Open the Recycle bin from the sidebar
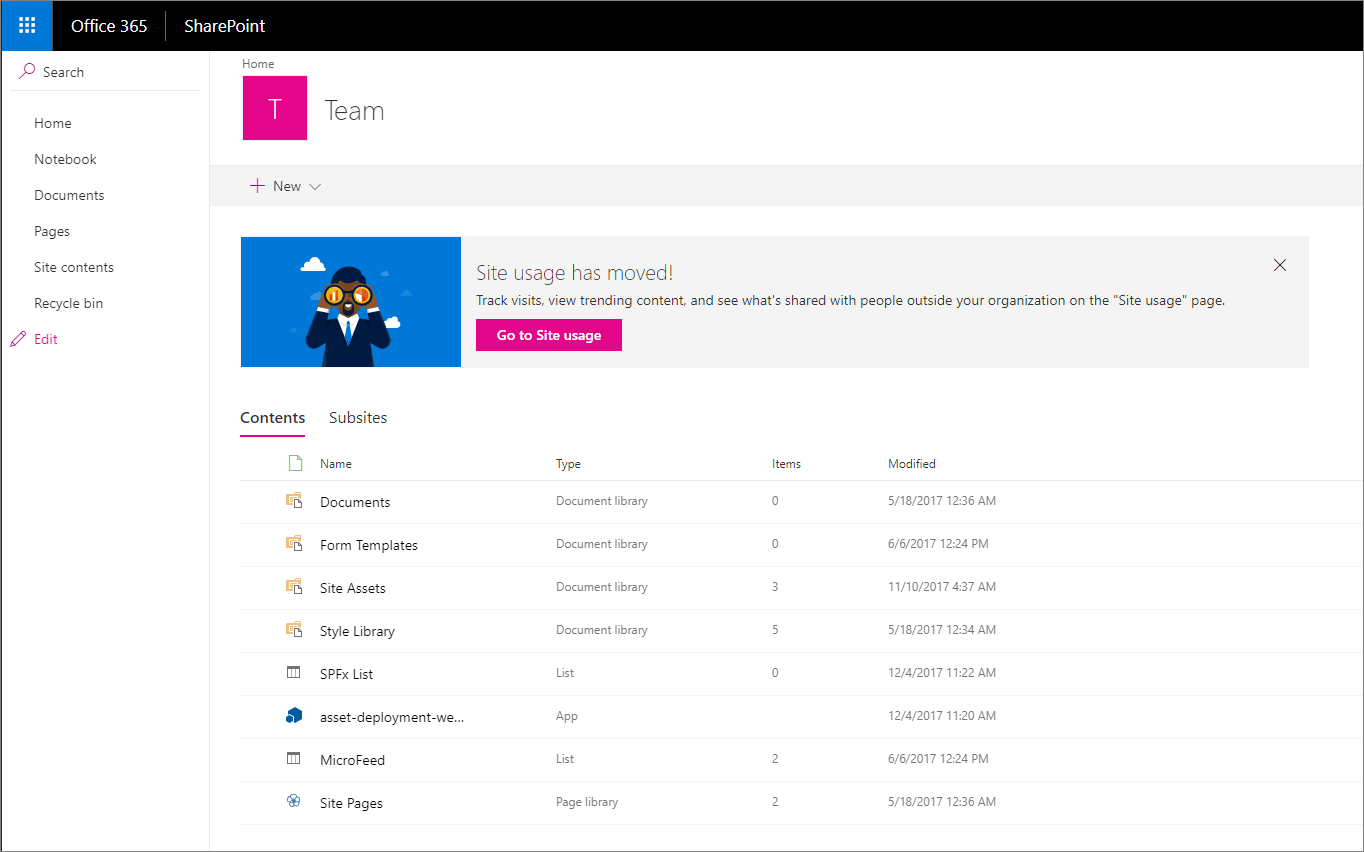1364x852 pixels. tap(68, 302)
